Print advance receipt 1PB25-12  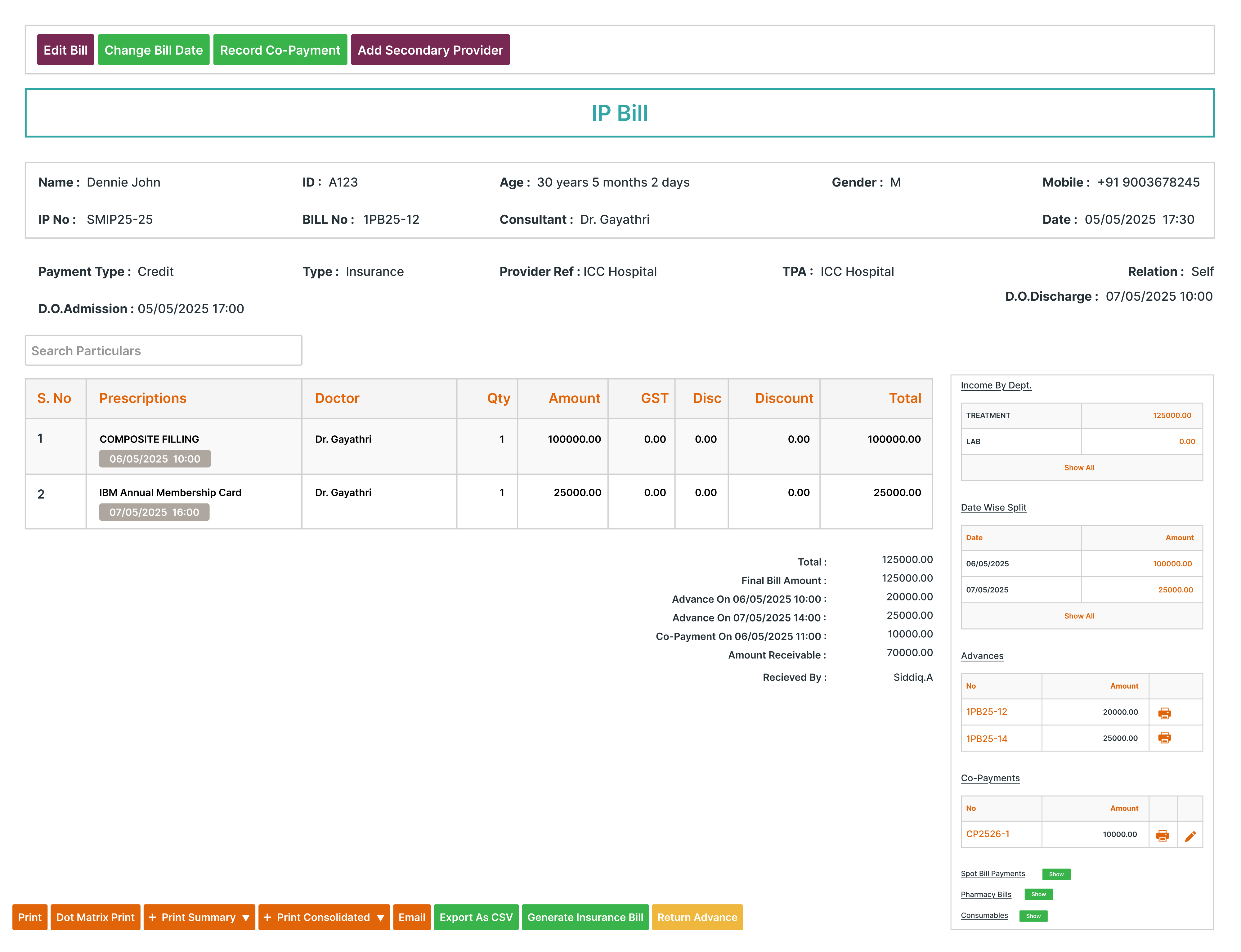point(1164,713)
